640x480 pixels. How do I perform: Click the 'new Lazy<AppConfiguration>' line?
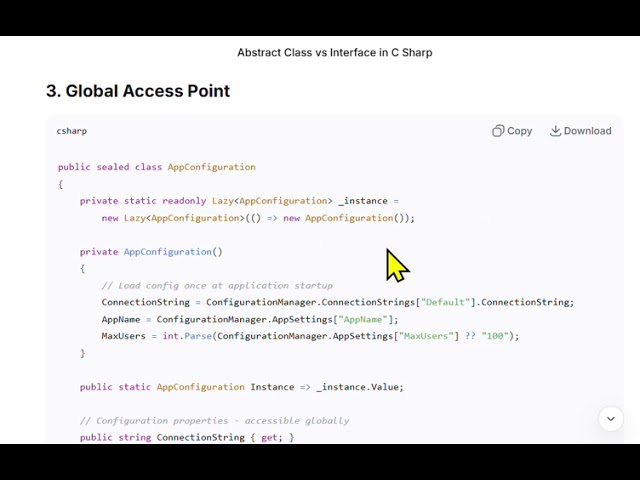[x=258, y=218]
